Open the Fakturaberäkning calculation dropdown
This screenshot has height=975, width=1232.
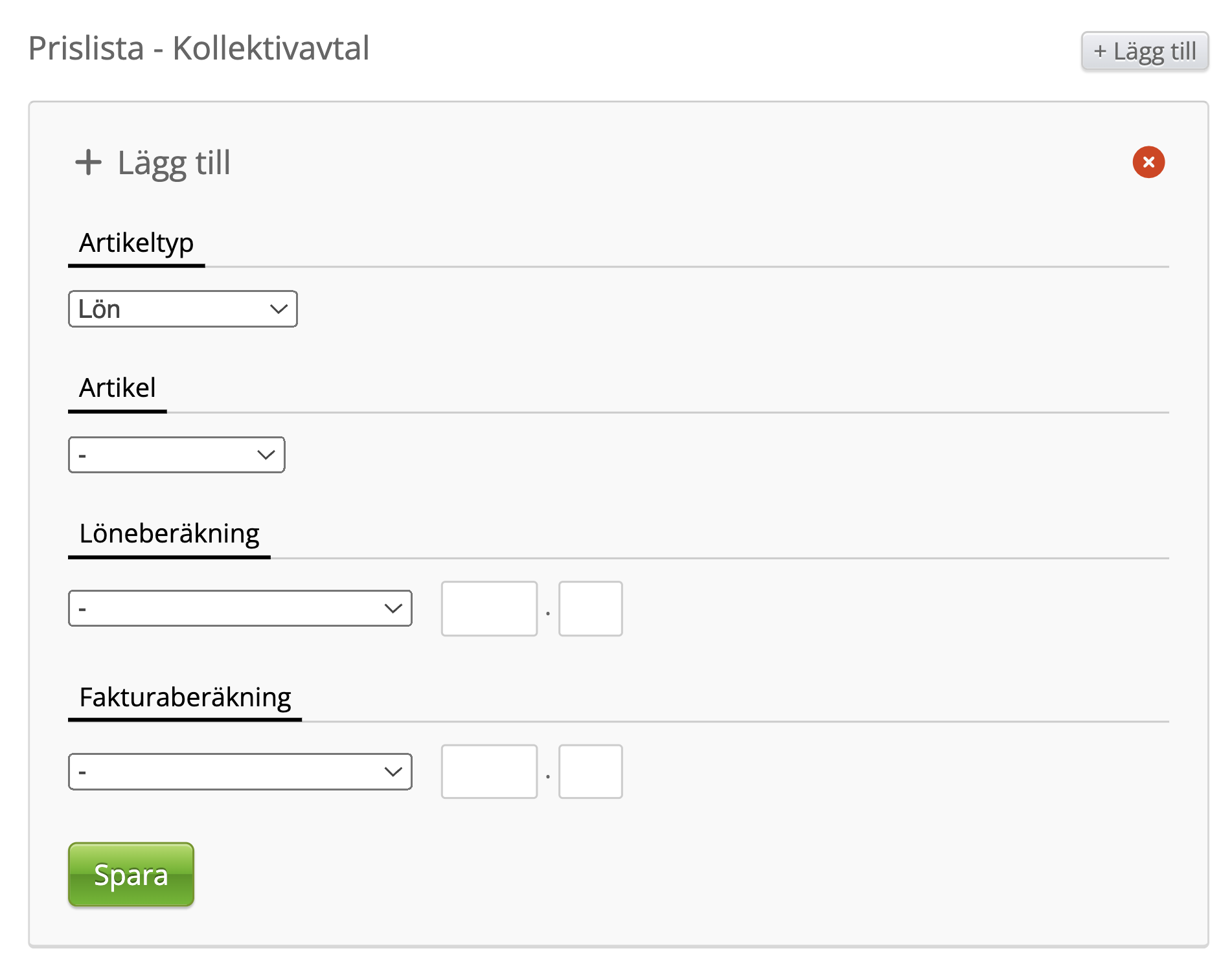point(240,771)
